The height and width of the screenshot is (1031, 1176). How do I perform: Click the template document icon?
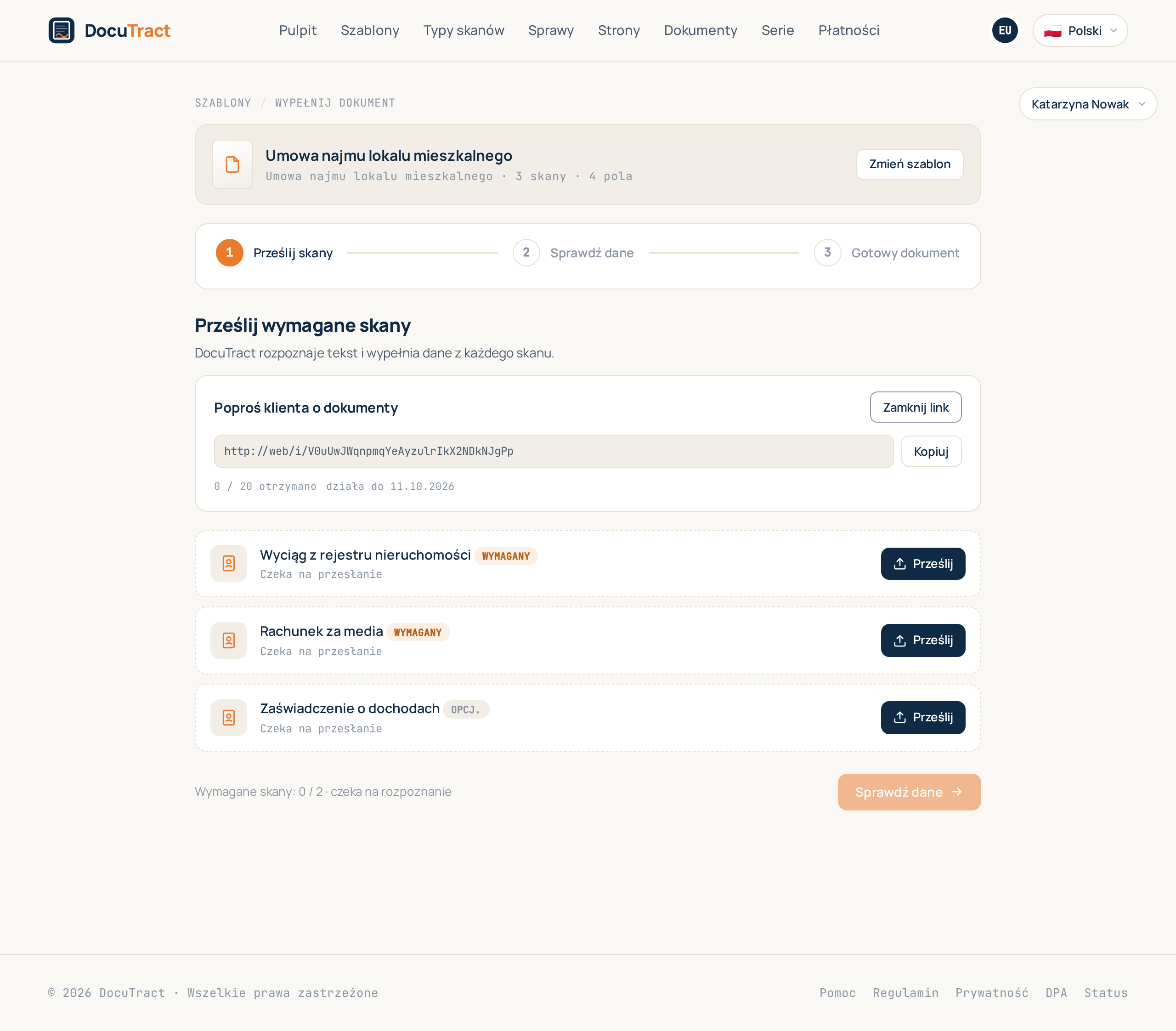232,164
